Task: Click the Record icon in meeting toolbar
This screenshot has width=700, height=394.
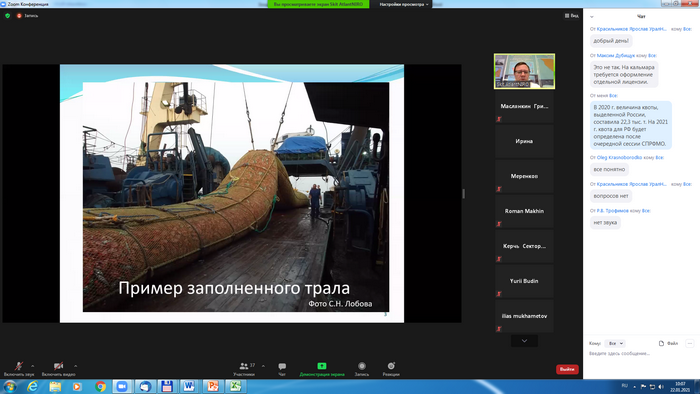Action: pyautogui.click(x=362, y=366)
